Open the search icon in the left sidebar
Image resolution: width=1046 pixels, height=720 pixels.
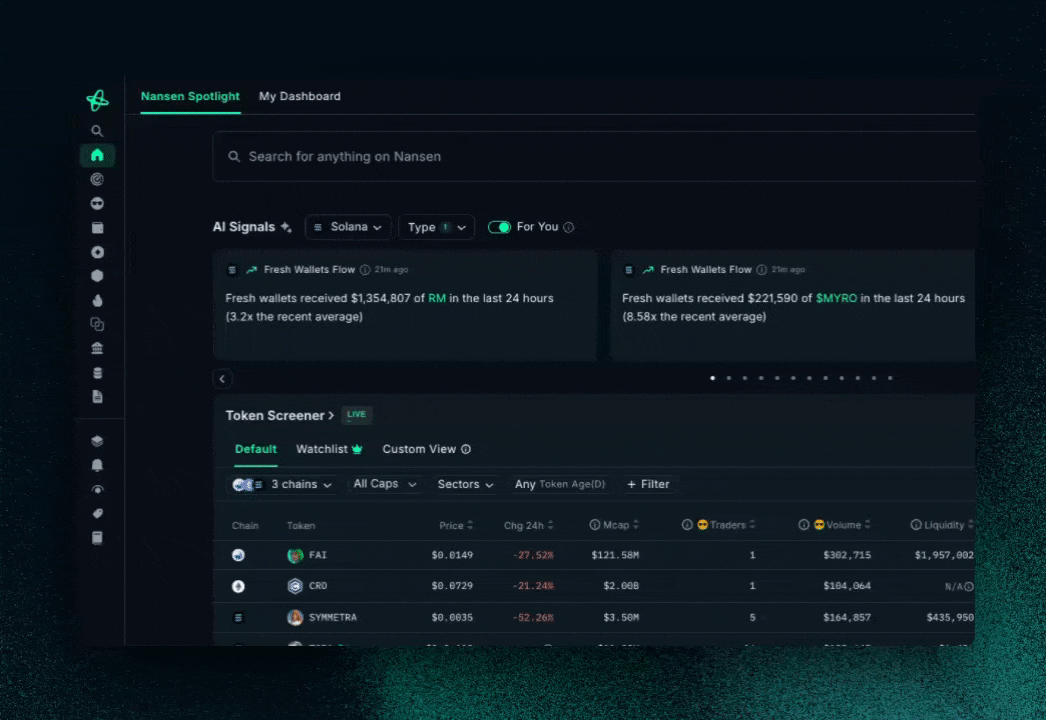(97, 131)
